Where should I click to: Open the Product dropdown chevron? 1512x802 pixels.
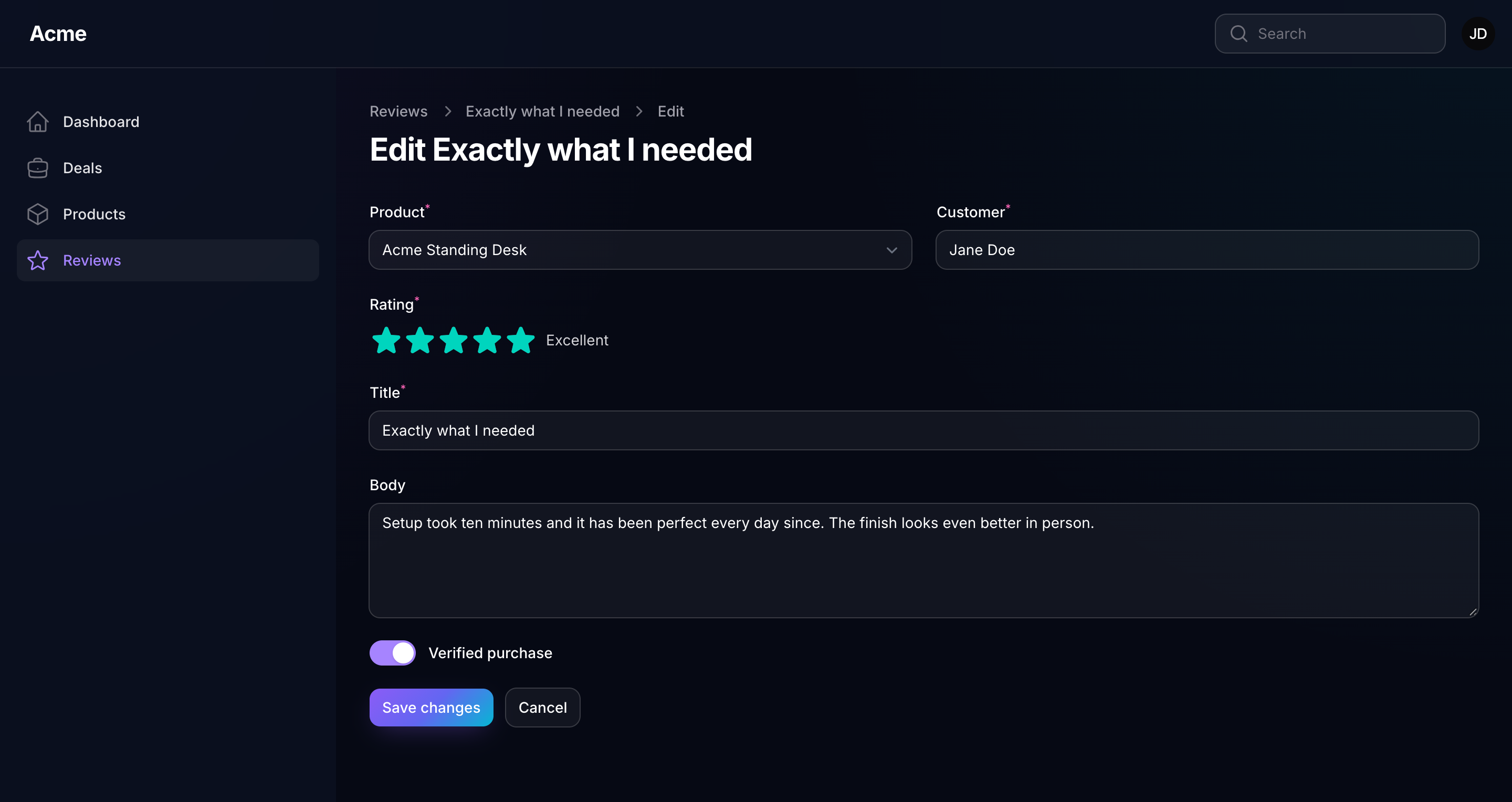[891, 250]
